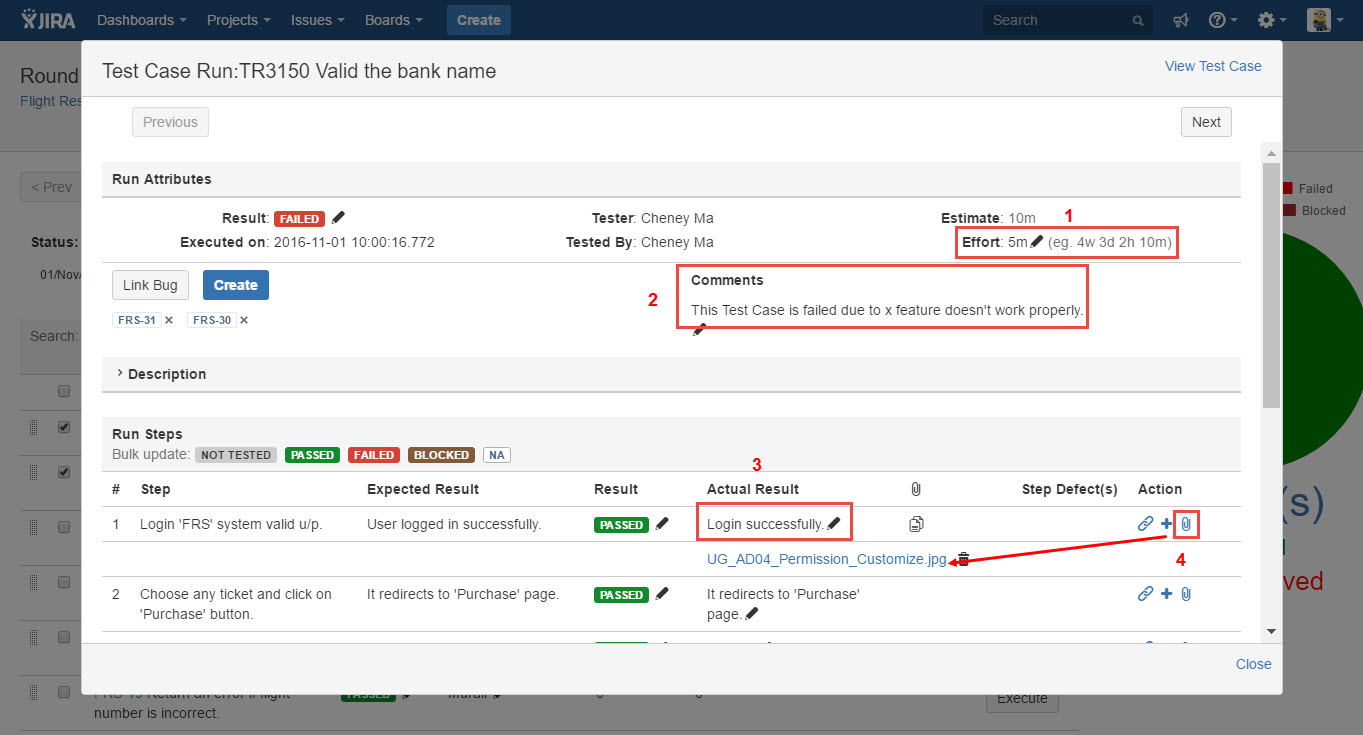Image resolution: width=1363 pixels, height=735 pixels.
Task: Bulk update steps to BLOCKED
Action: (x=441, y=455)
